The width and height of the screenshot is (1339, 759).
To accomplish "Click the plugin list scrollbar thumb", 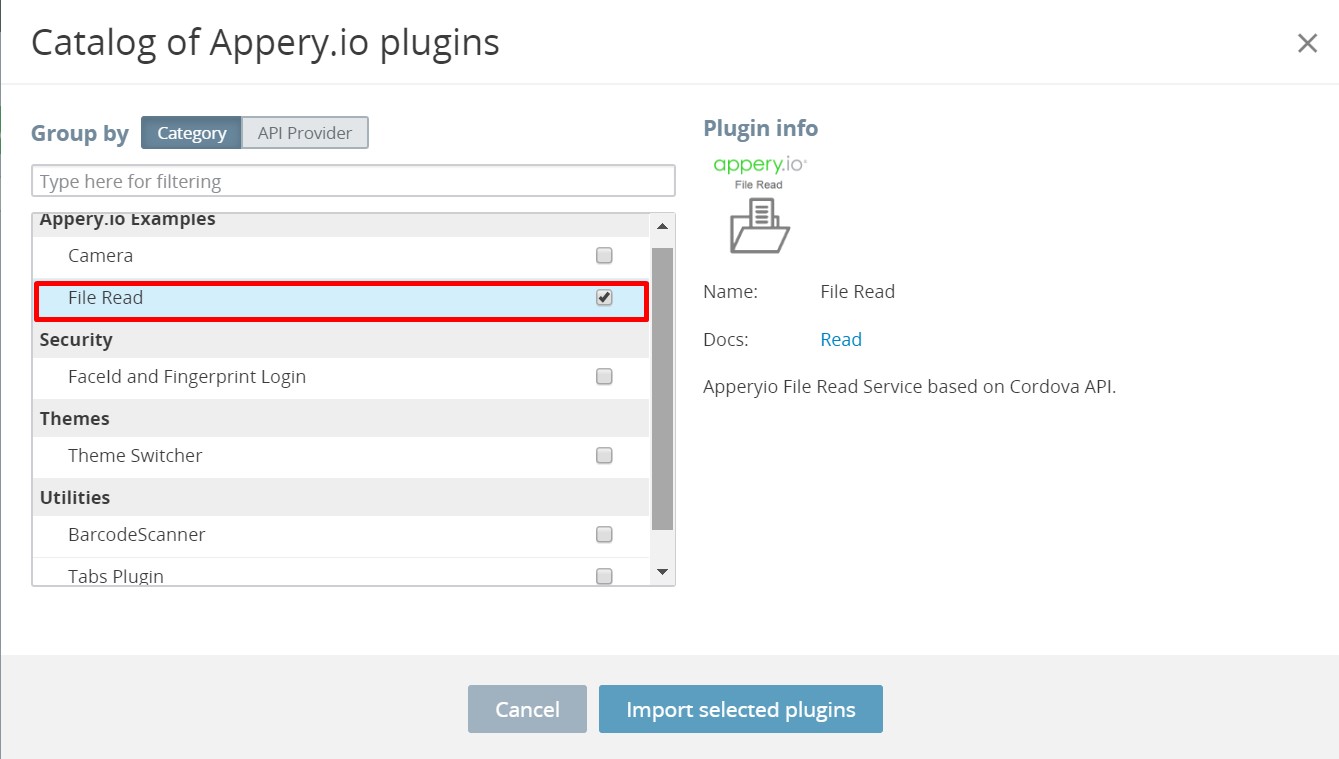I will tap(662, 388).
